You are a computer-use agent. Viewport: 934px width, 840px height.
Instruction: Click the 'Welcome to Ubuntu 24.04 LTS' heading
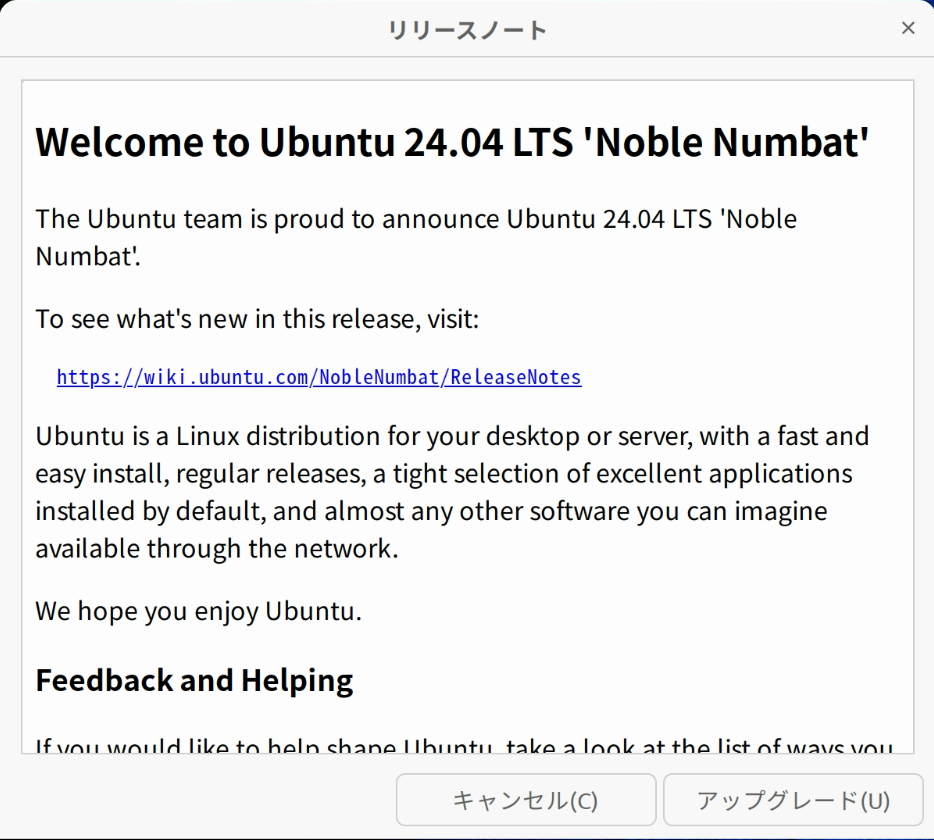point(453,142)
